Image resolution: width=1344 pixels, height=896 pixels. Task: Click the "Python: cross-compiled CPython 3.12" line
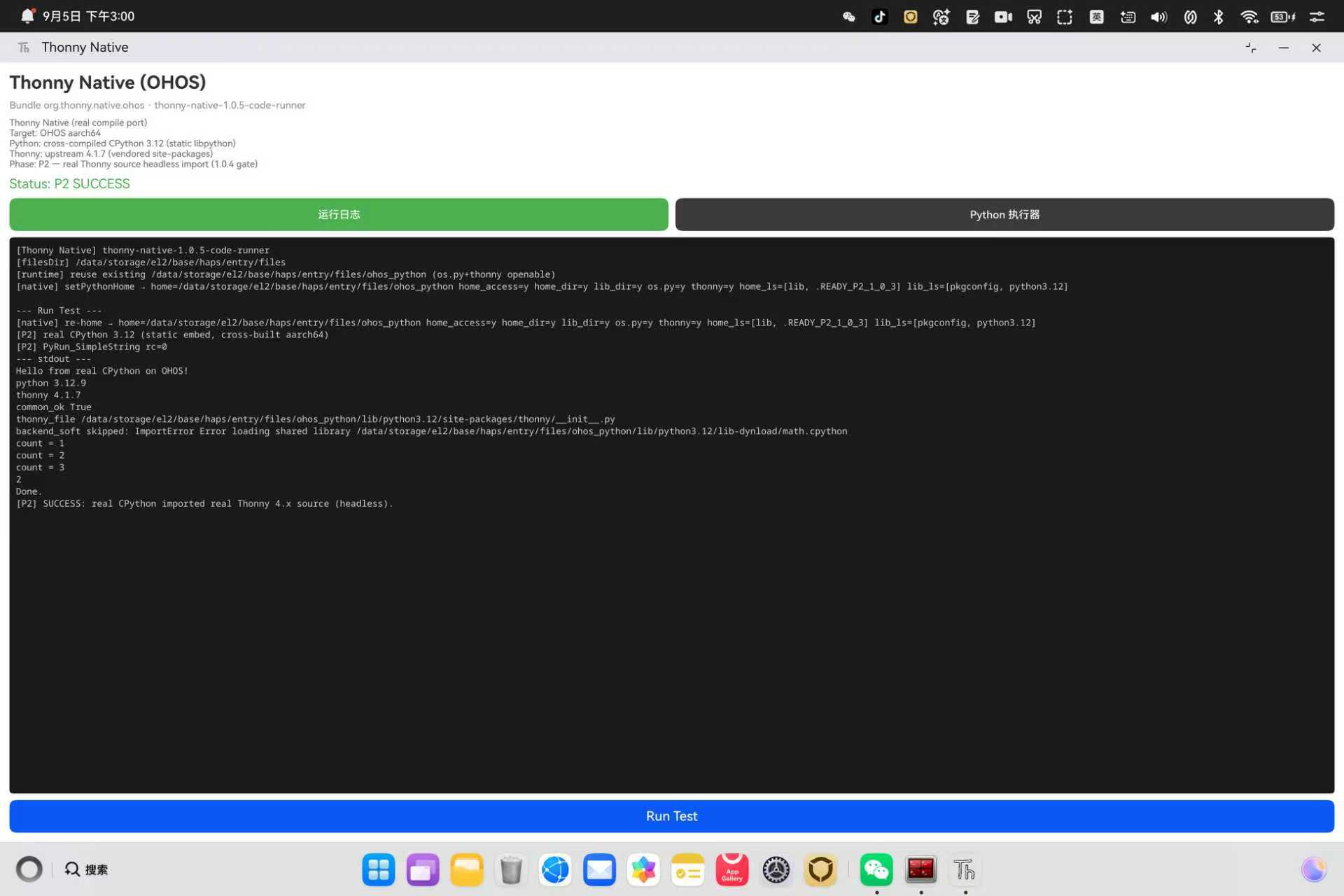click(x=122, y=143)
